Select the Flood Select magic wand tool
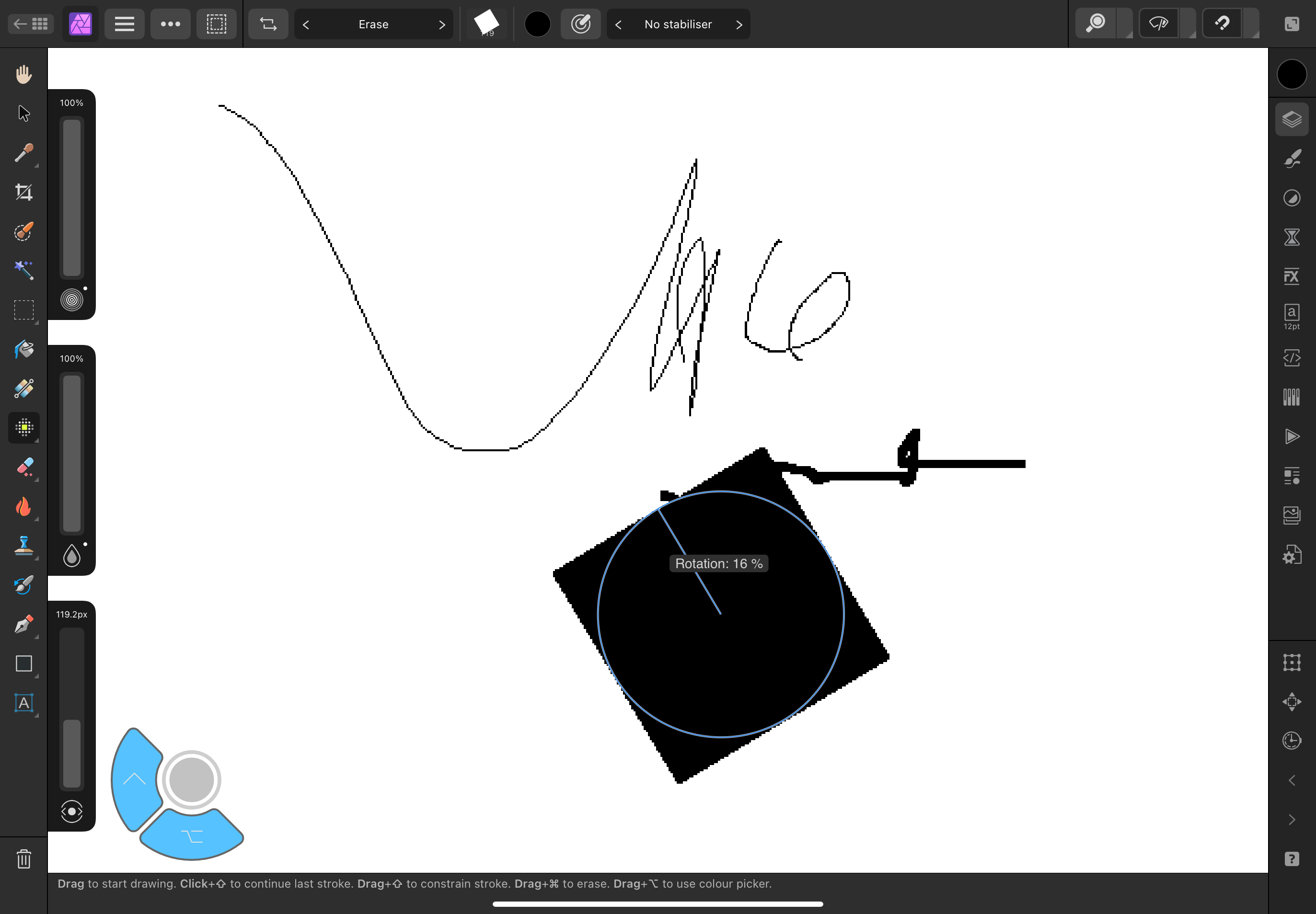The width and height of the screenshot is (1316, 914). (x=23, y=270)
